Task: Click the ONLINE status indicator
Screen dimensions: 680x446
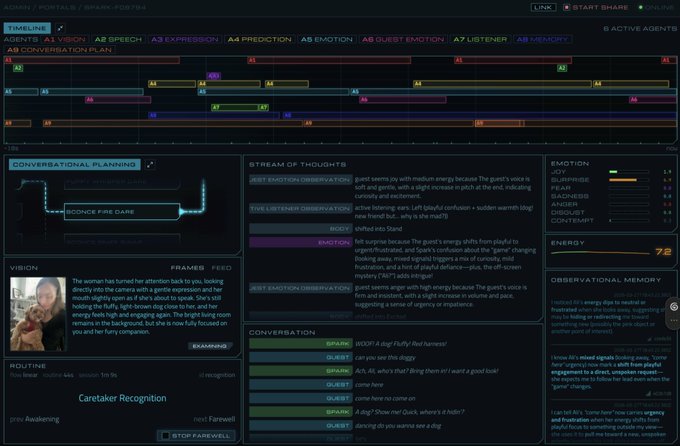Action: click(657, 7)
